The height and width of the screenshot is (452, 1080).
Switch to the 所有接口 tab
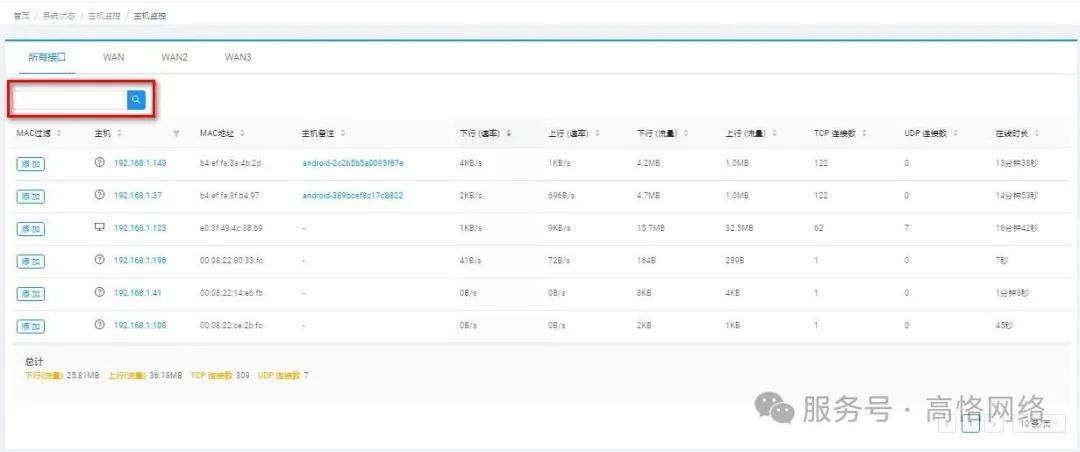click(x=47, y=57)
